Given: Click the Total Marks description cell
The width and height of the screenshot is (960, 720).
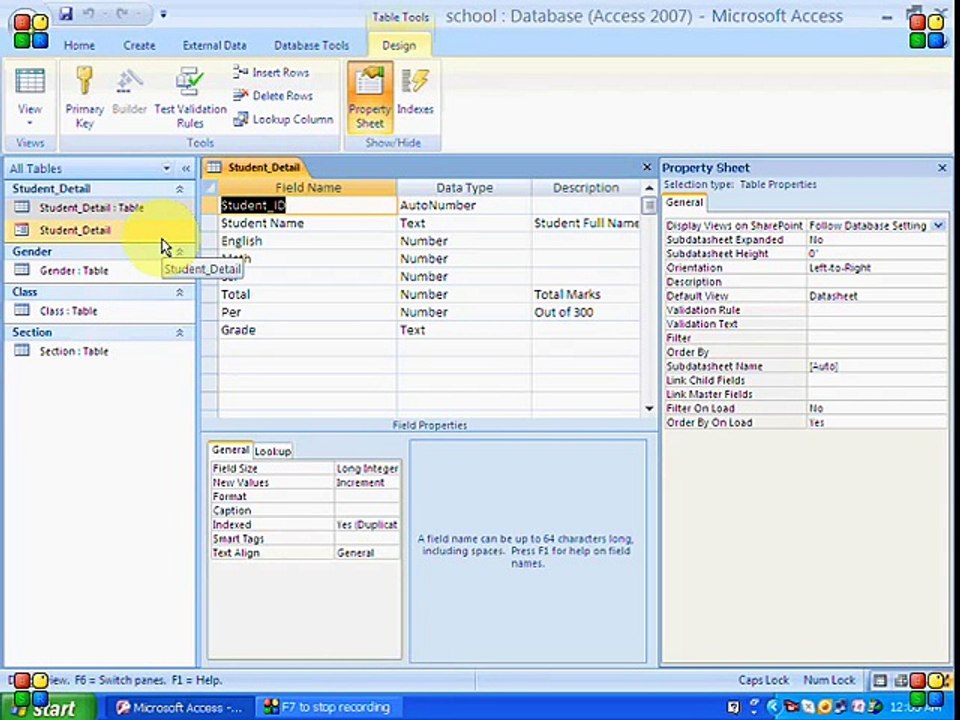Looking at the screenshot, I should (x=586, y=295).
